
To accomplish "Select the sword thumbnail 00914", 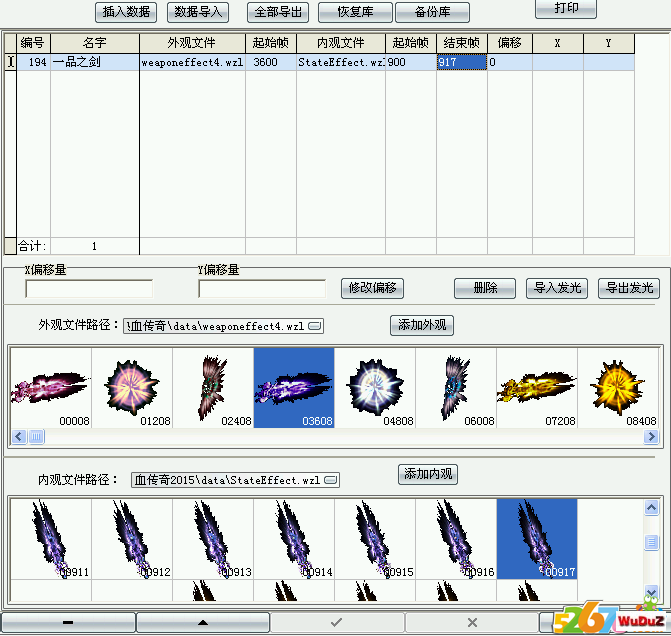I will click(294, 539).
